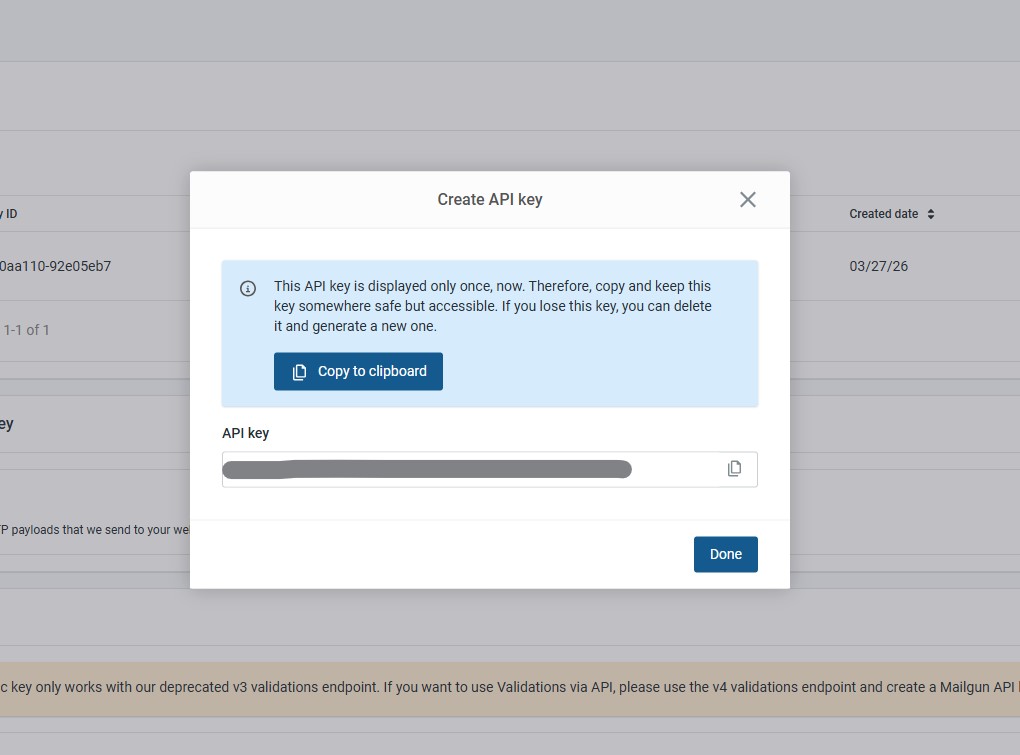Screen dimensions: 1020x755
Task: Click the API key field label
Action: [x=245, y=433]
